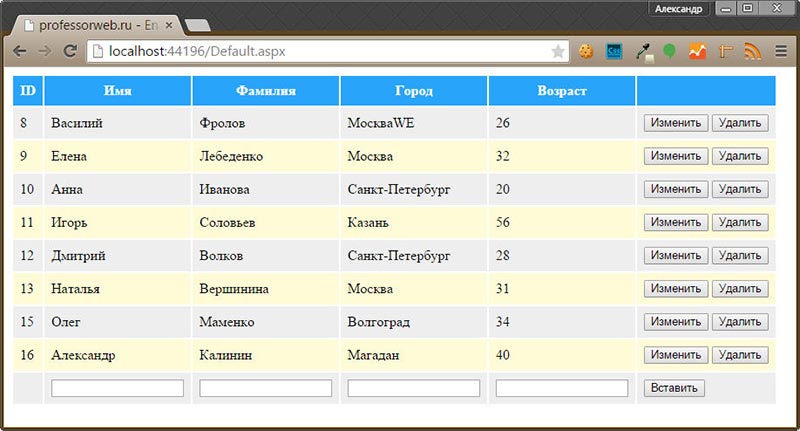This screenshot has width=800, height=431.
Task: Click the ID column header
Action: click(28, 91)
